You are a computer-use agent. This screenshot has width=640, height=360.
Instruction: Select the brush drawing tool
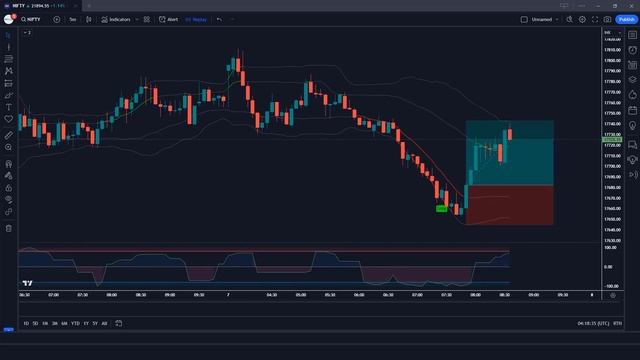pyautogui.click(x=8, y=95)
